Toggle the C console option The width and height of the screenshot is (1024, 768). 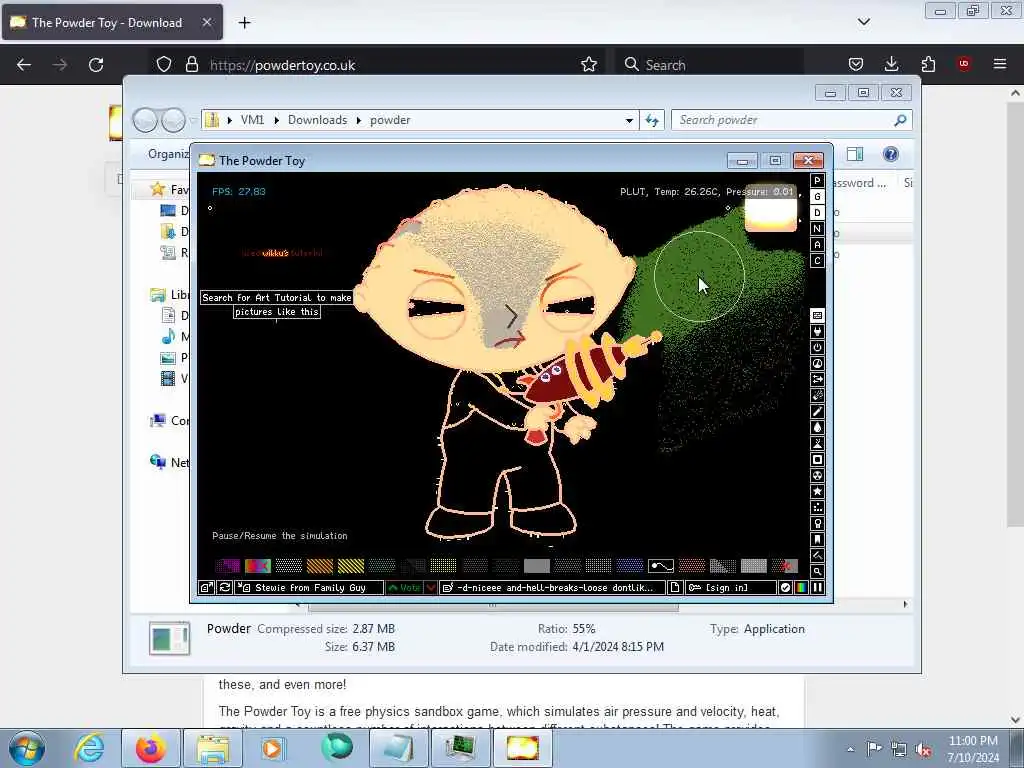pyautogui.click(x=817, y=261)
